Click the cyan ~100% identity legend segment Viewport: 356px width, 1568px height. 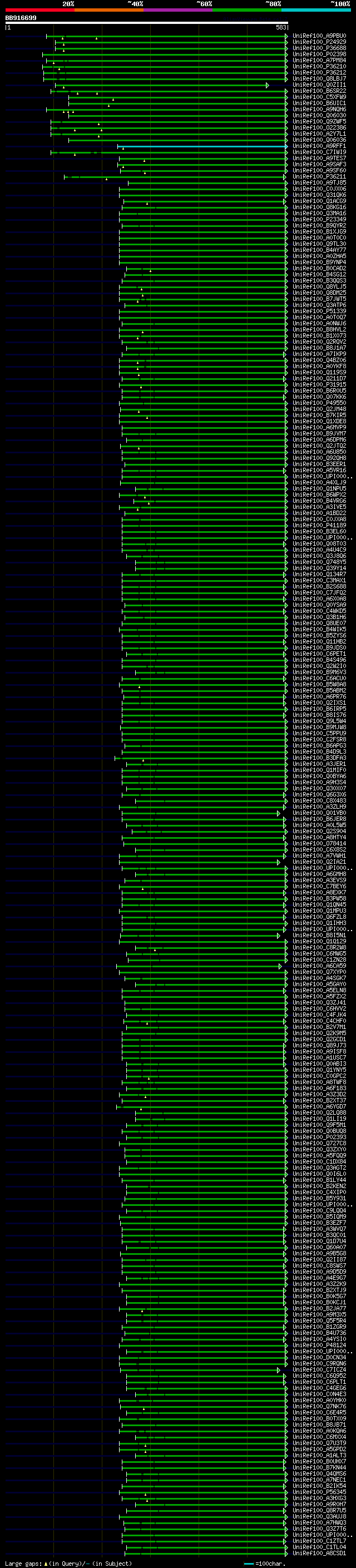click(x=316, y=10)
